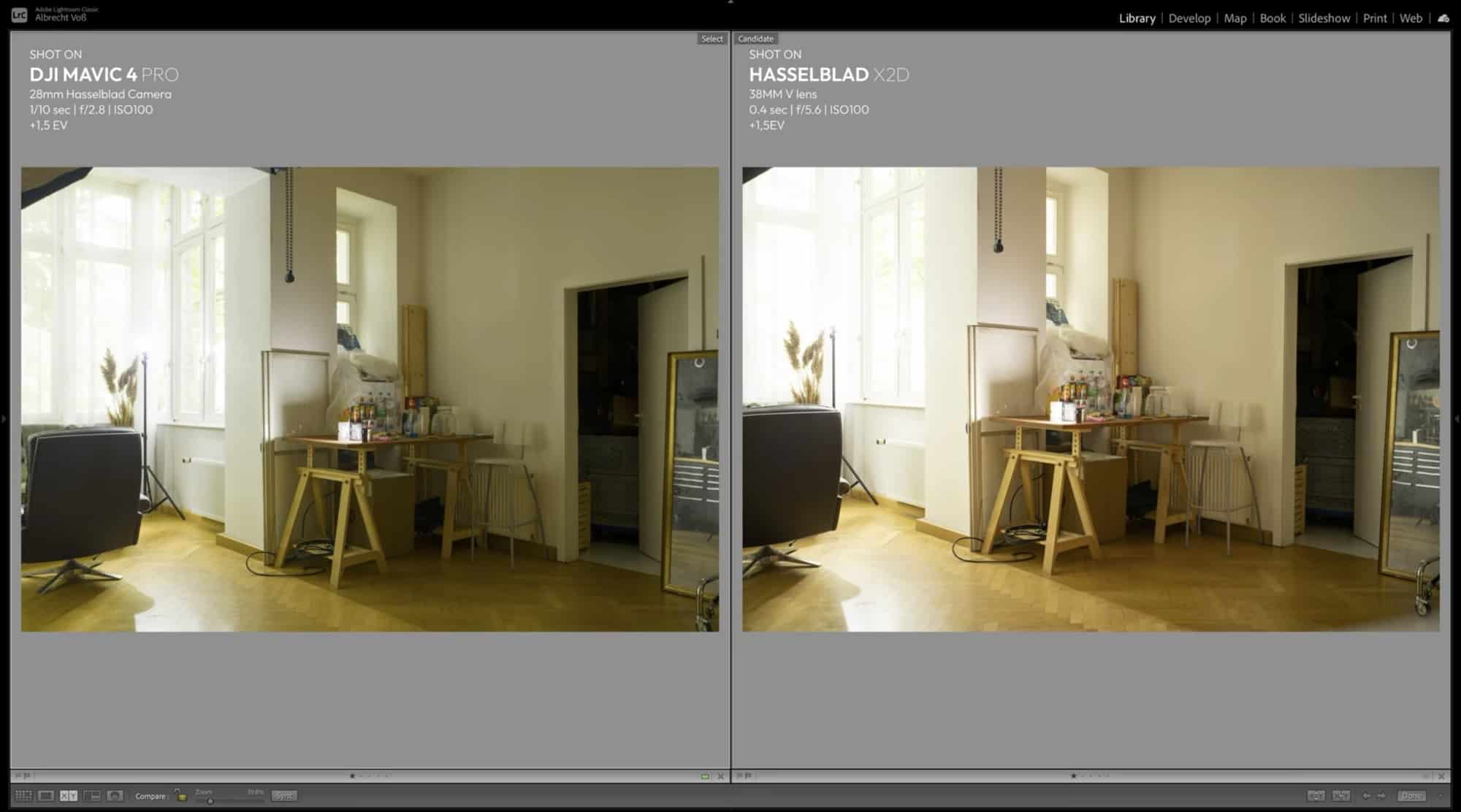Click the Hasselblad X2D photo
The width and height of the screenshot is (1461, 812).
click(x=1091, y=399)
